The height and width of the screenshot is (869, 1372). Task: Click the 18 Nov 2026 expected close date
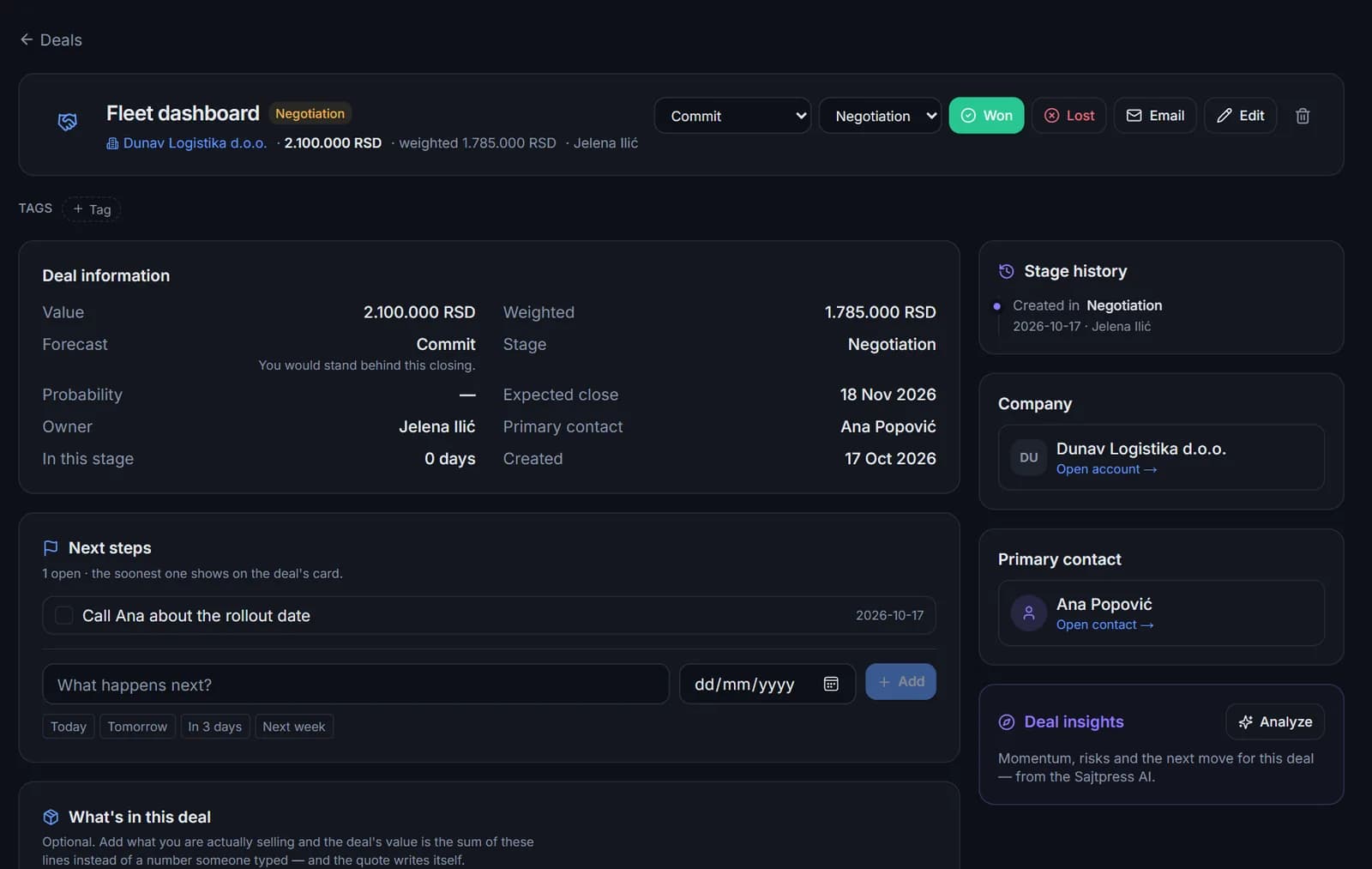pos(888,395)
